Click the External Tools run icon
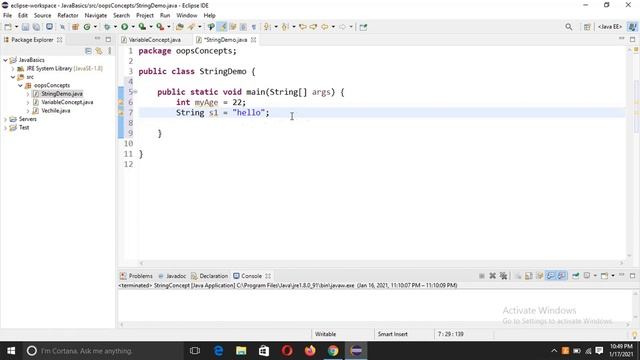Viewport: 640px width, 360px height. [x=160, y=27]
